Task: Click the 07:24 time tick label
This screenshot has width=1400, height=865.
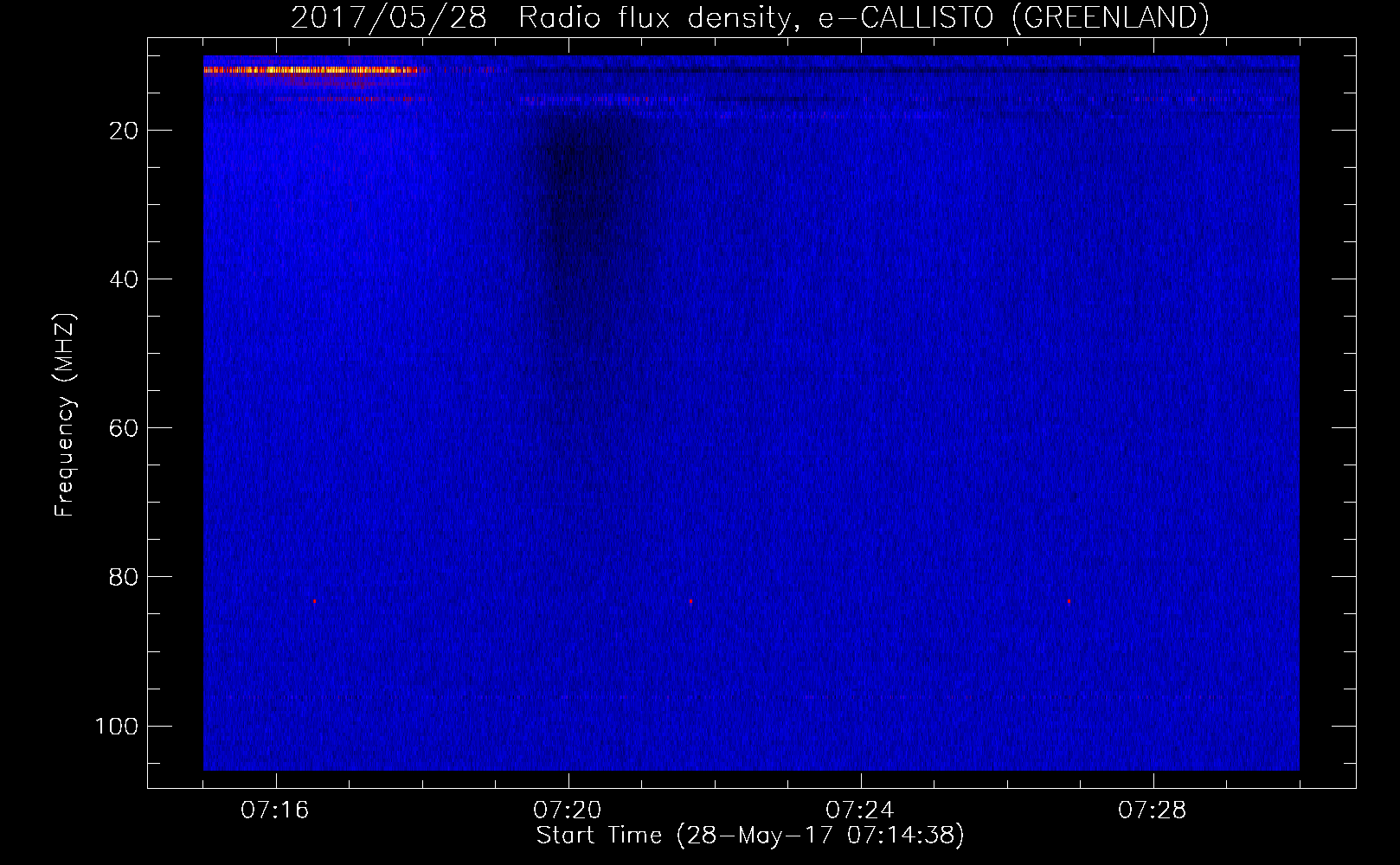Action: (x=860, y=811)
